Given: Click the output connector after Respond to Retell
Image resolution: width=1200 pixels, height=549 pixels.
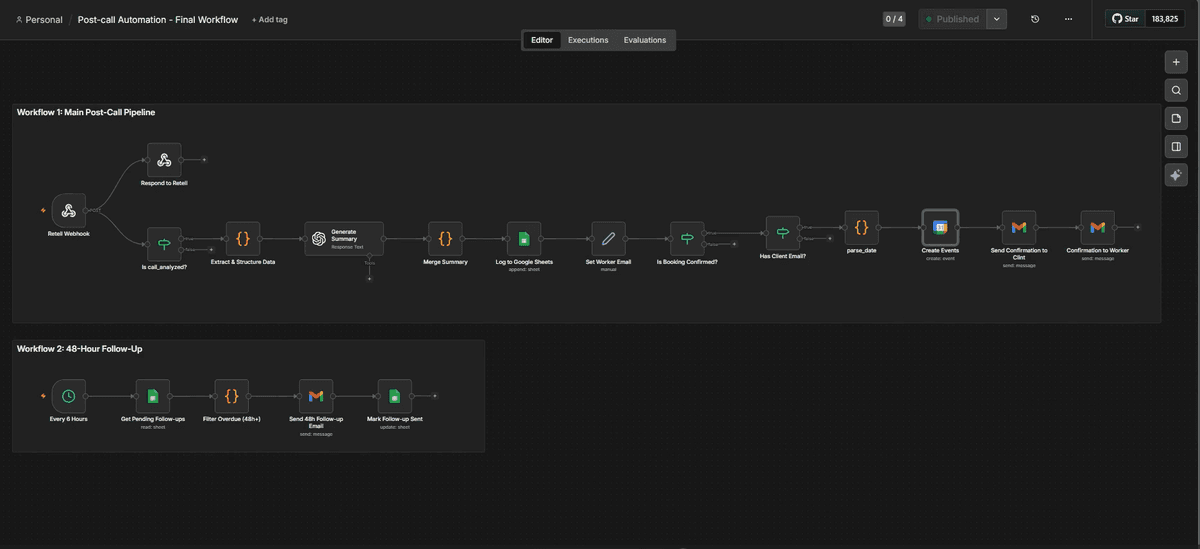Looking at the screenshot, I should (x=203, y=159).
